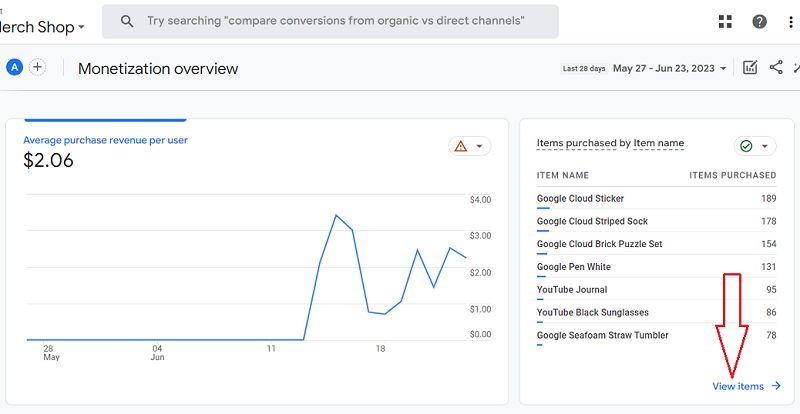This screenshot has width=800, height=414.
Task: Click the Share this report icon
Action: (x=776, y=68)
